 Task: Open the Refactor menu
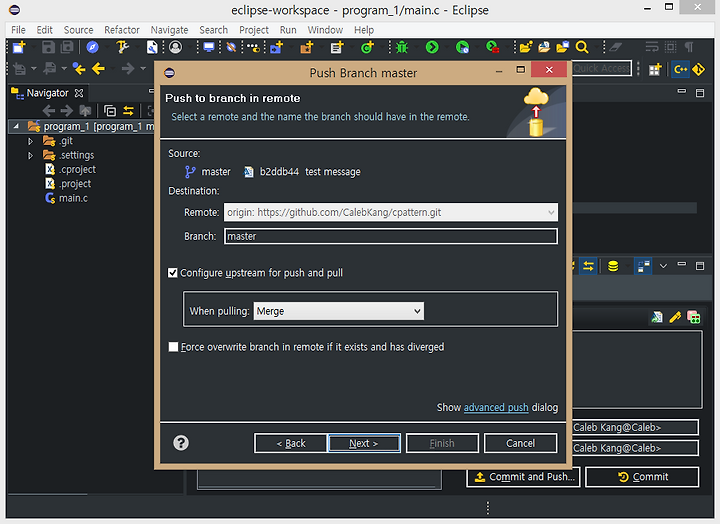pos(122,30)
